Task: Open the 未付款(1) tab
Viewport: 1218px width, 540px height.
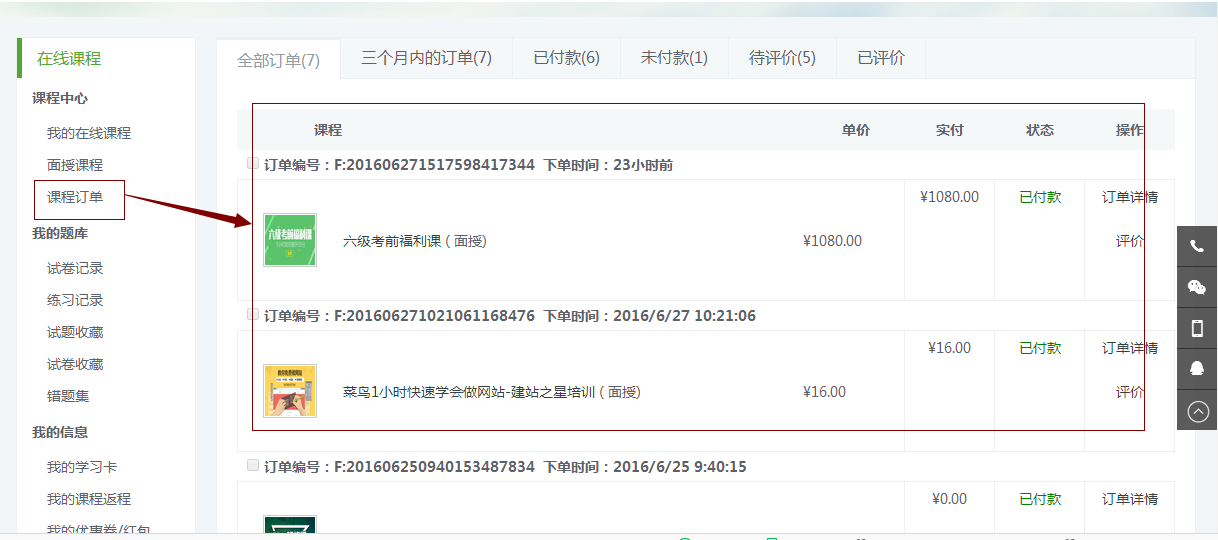Action: [674, 58]
